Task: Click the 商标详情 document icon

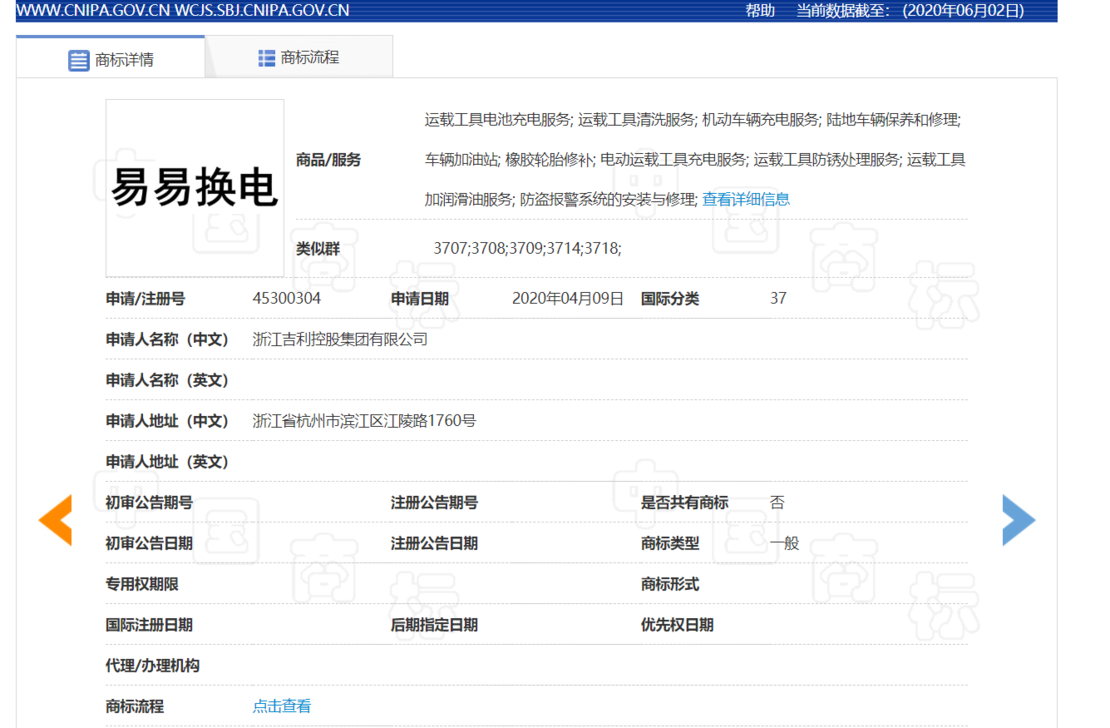Action: coord(79,60)
